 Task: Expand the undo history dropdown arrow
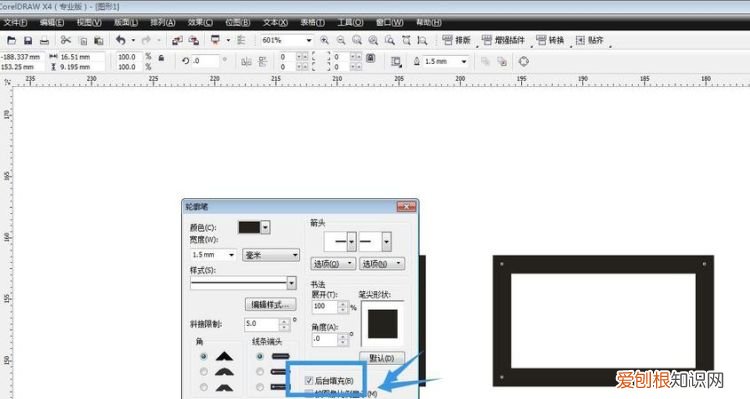133,41
